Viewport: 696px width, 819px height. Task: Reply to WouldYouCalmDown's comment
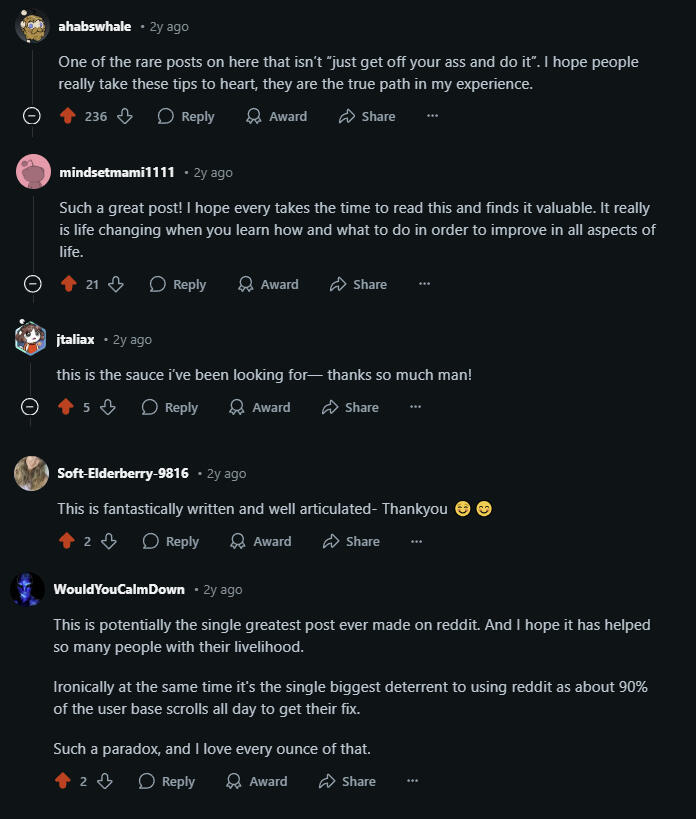(x=167, y=781)
